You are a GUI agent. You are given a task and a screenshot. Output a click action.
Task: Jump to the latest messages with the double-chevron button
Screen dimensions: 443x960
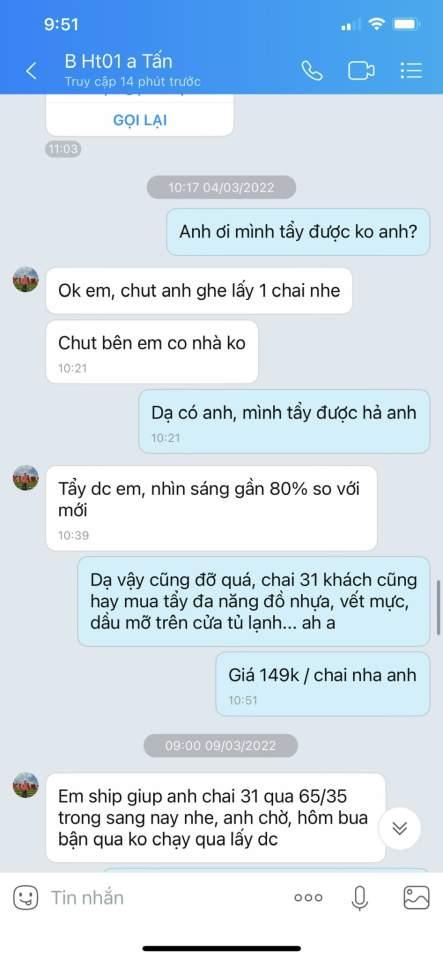[x=400, y=828]
